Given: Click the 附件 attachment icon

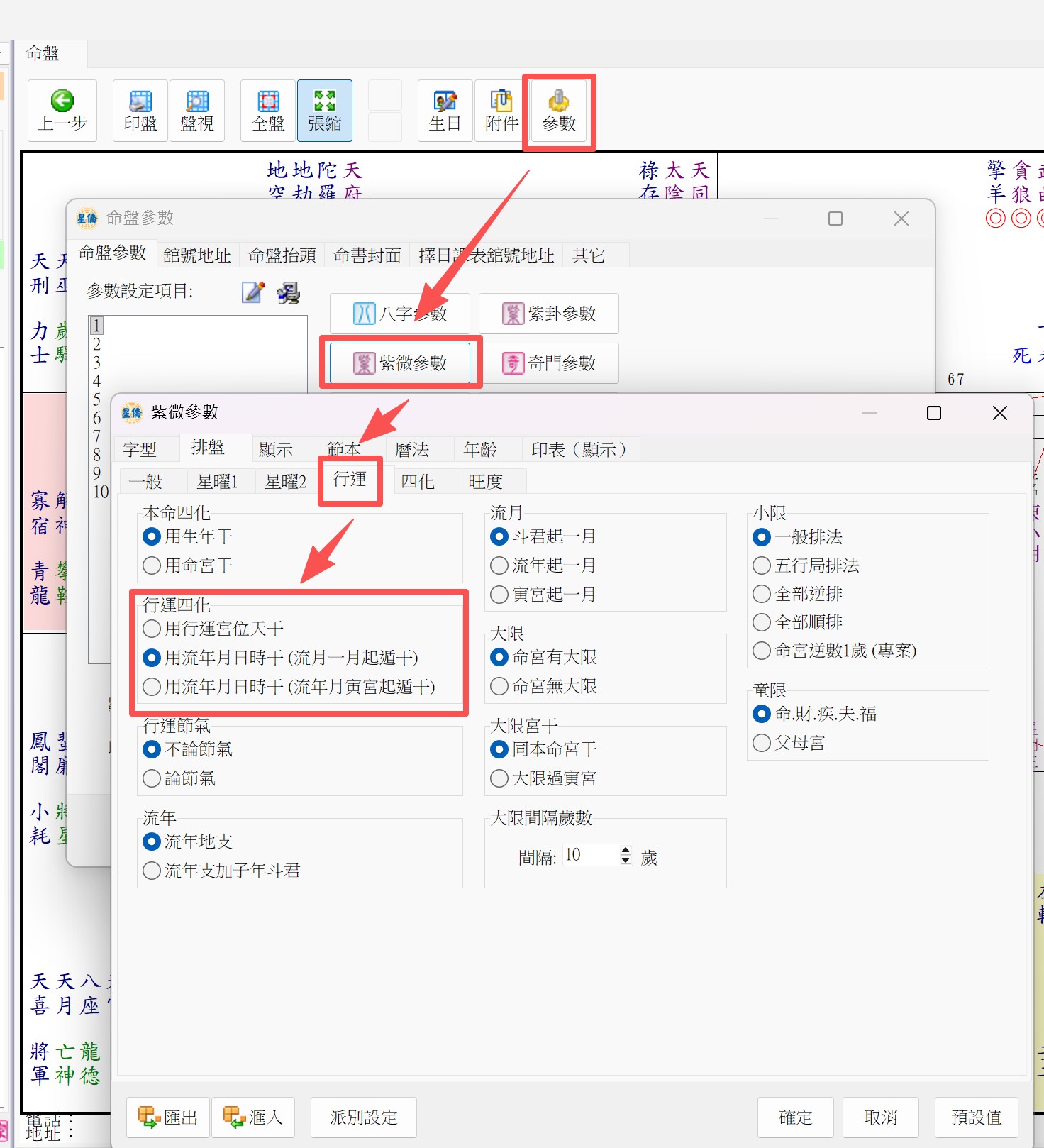Looking at the screenshot, I should click(501, 101).
